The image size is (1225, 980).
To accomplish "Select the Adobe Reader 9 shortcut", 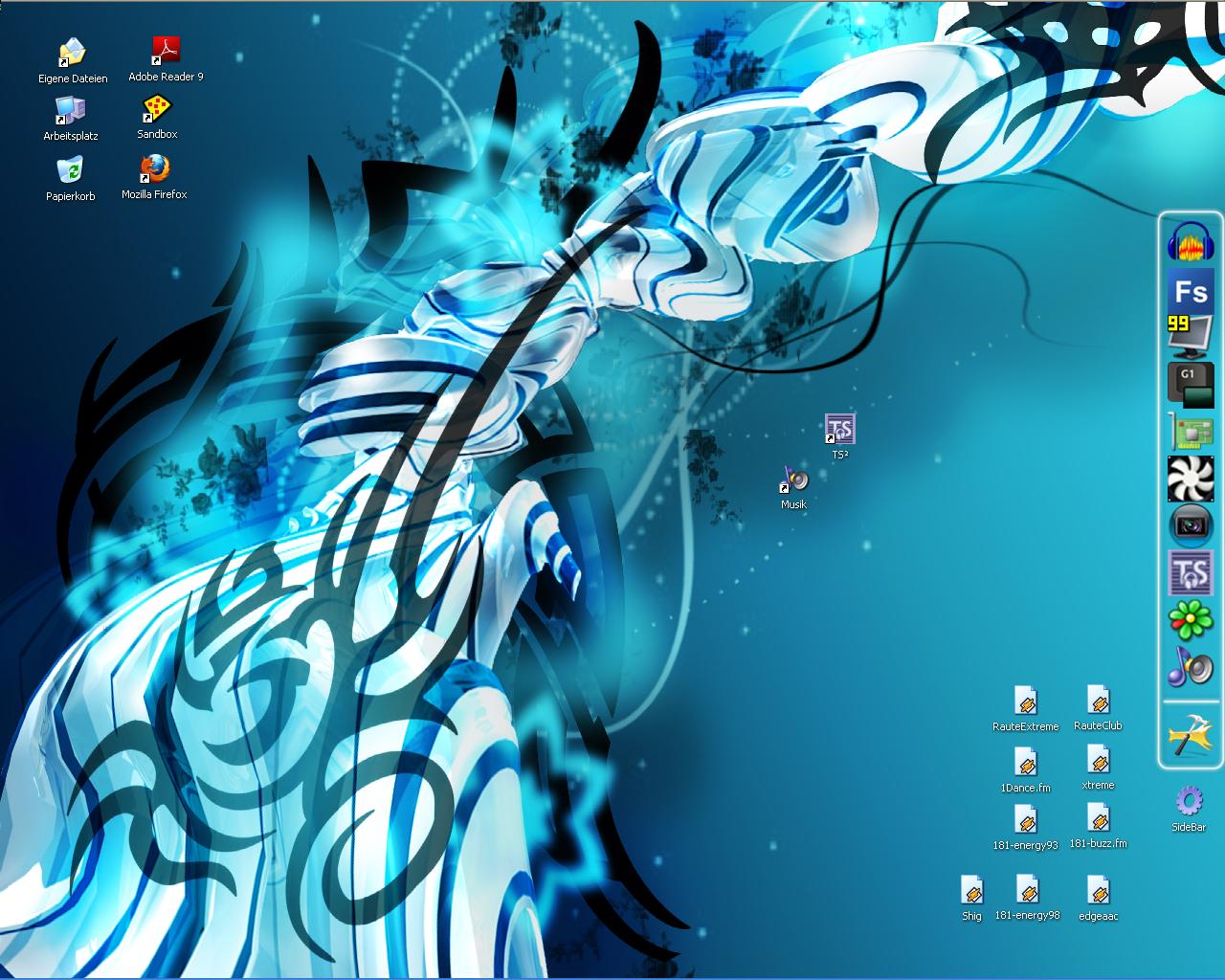I will 166,51.
